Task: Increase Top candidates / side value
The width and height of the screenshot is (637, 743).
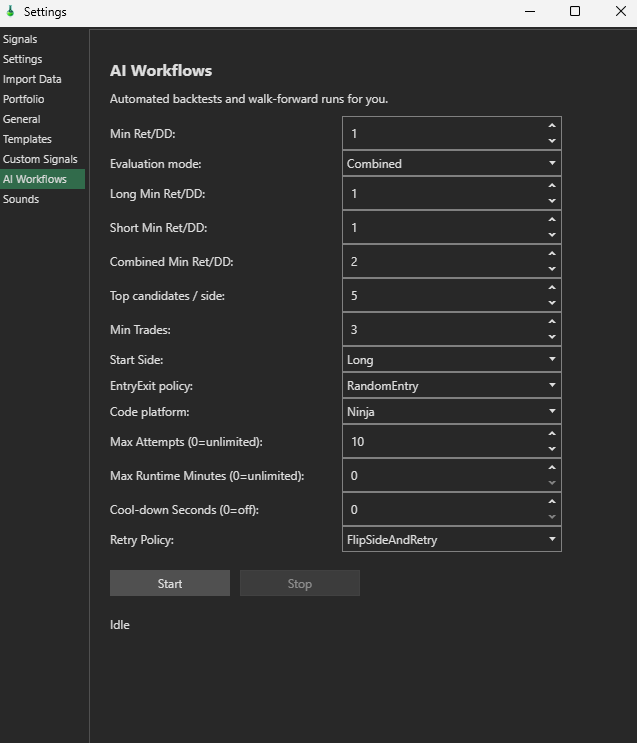Action: pos(552,288)
